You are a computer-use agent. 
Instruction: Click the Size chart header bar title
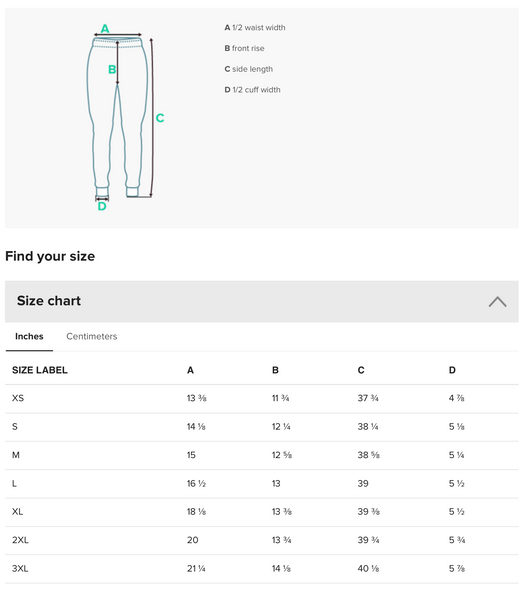tap(49, 301)
